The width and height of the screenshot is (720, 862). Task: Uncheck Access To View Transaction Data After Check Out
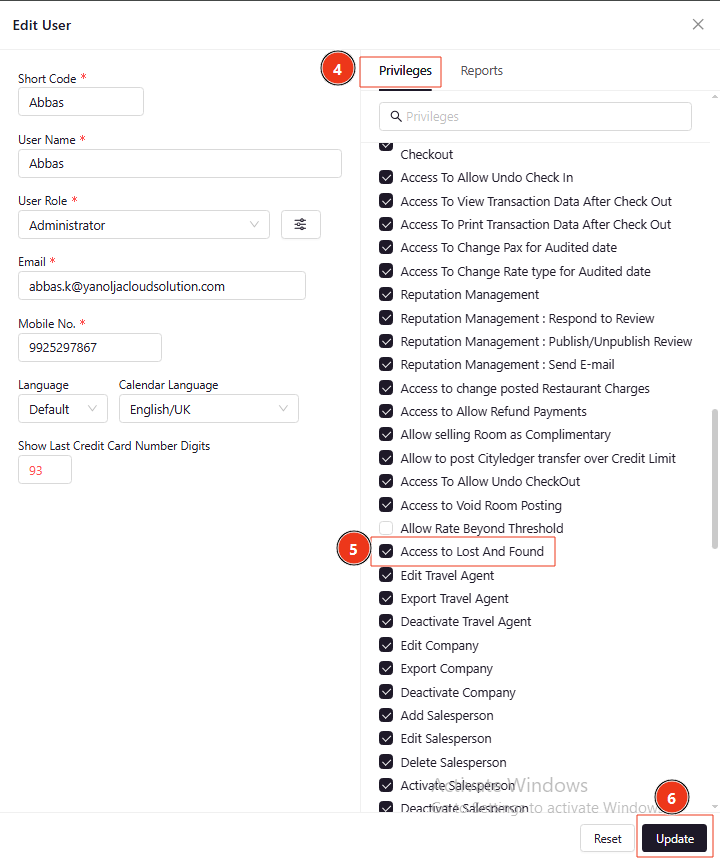[386, 201]
